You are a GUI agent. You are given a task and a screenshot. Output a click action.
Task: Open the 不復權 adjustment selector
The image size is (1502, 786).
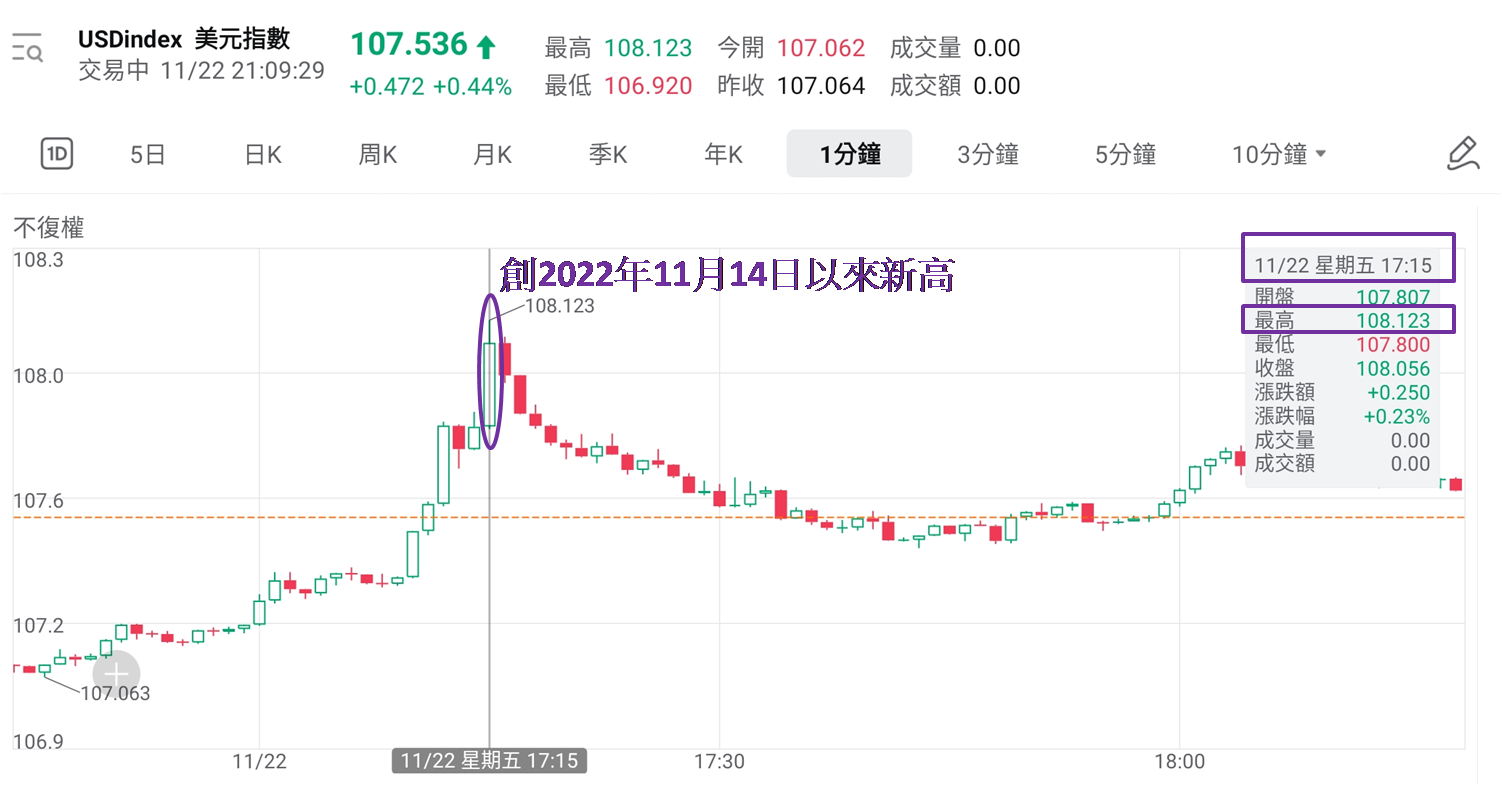49,228
